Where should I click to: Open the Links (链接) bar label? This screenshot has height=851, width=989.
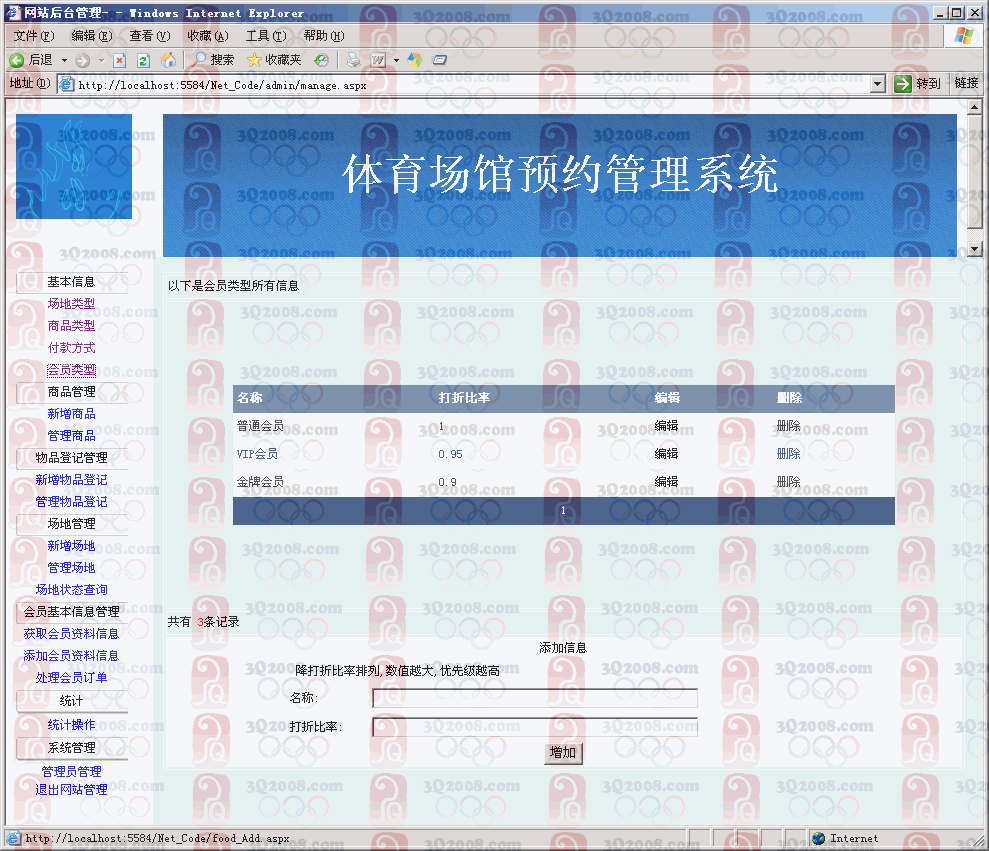click(x=966, y=83)
